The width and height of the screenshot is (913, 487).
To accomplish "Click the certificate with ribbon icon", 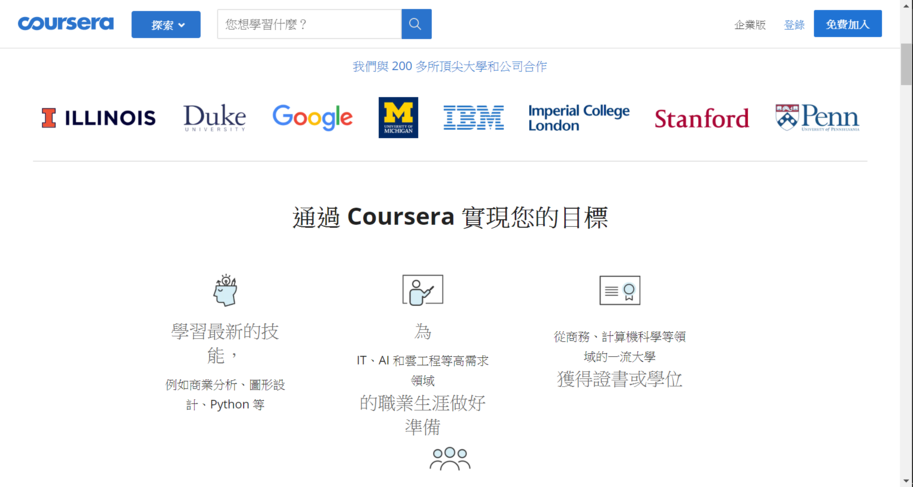I will point(620,290).
